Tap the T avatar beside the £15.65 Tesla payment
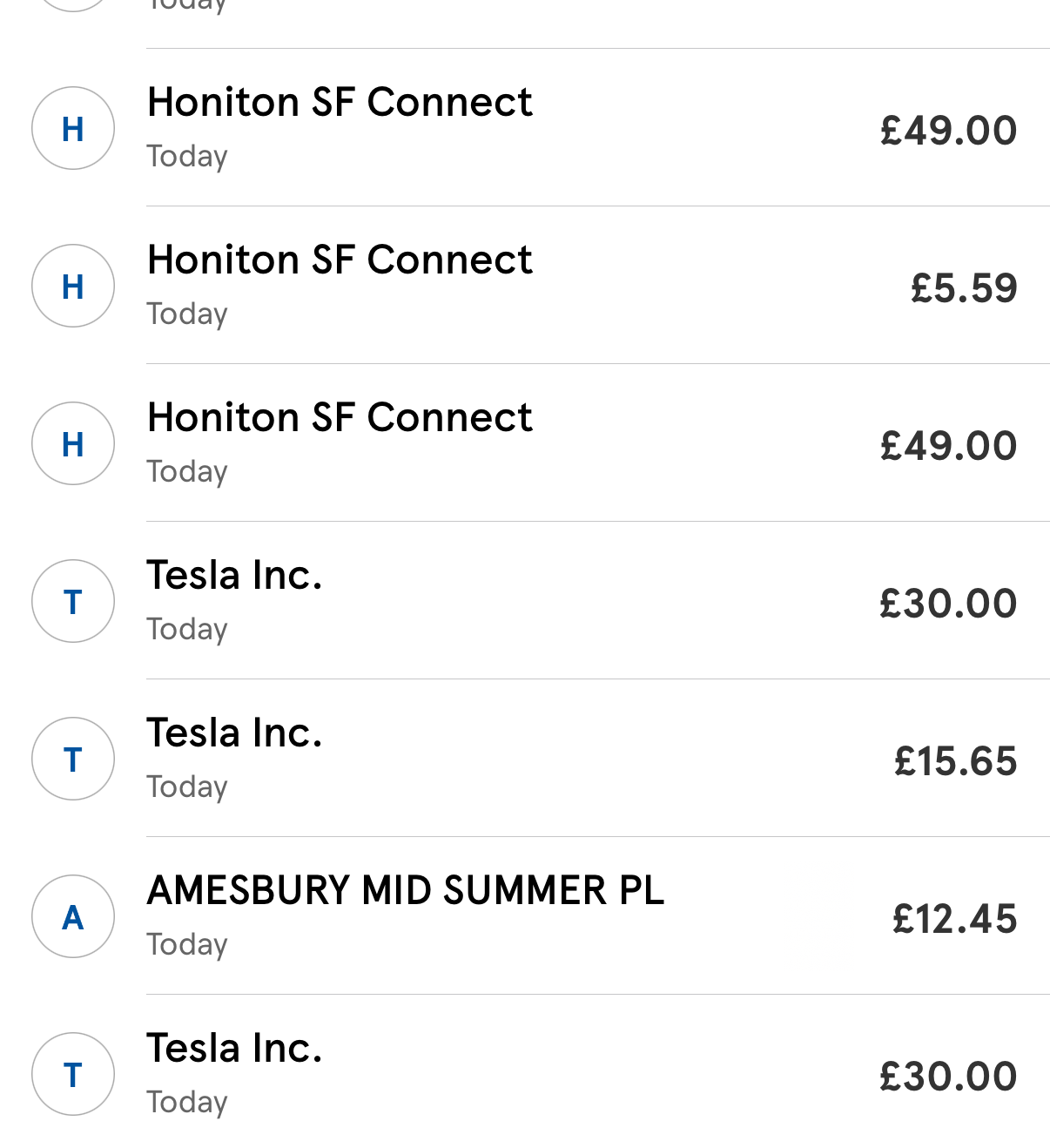Viewport: 1050px width, 1148px height. 73,759
